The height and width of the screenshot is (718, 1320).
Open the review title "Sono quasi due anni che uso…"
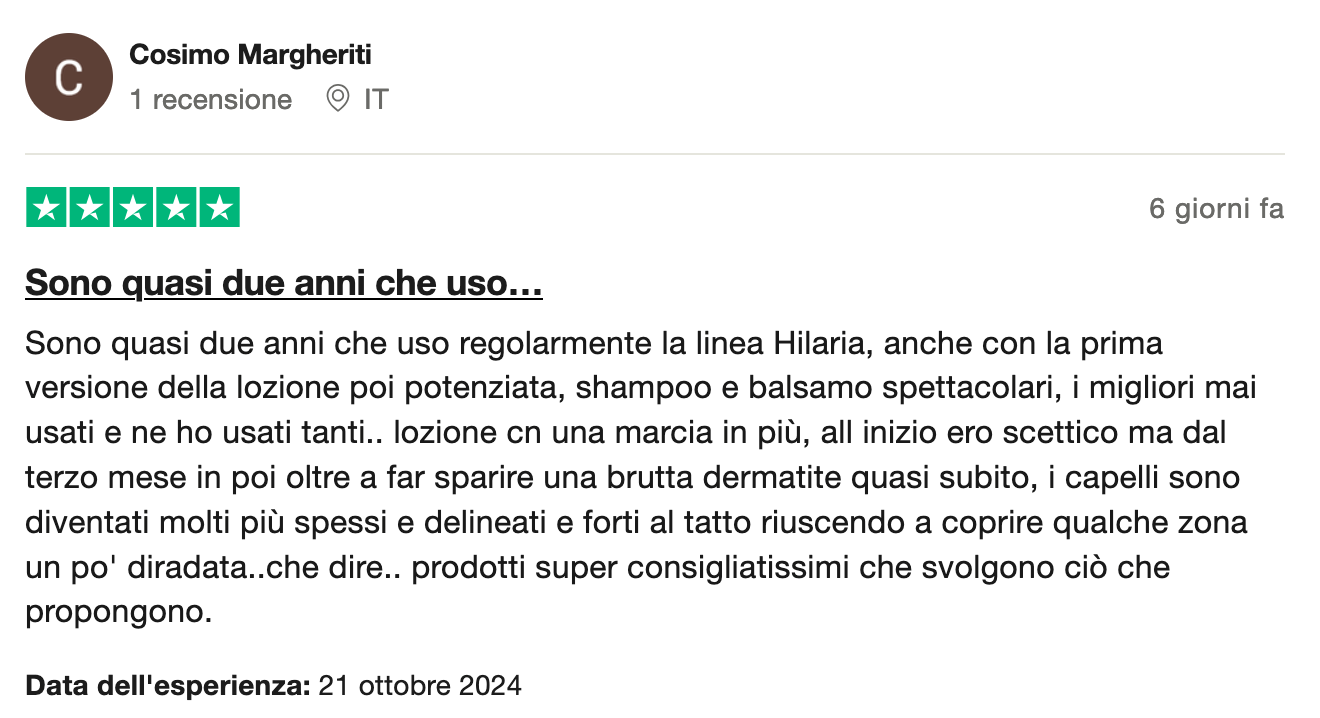[283, 284]
